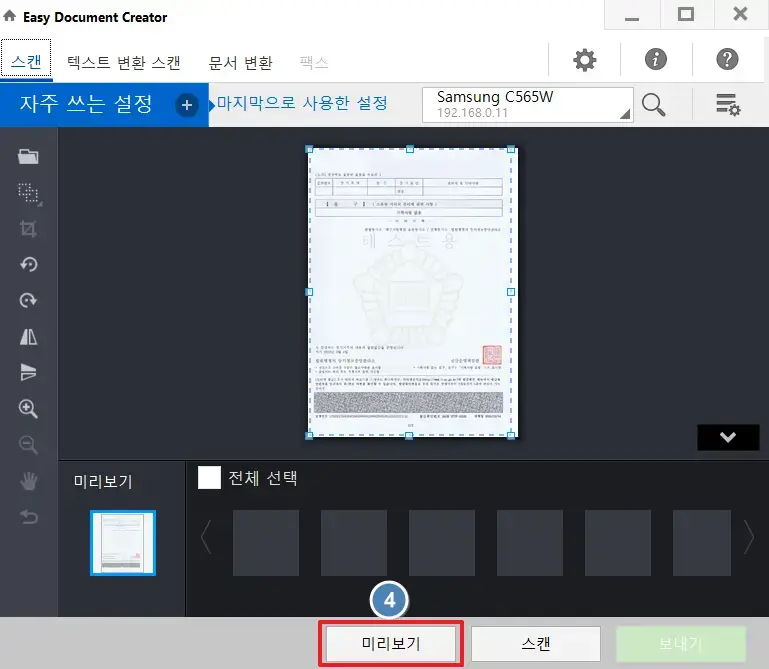Open the settings gear icon
This screenshot has height=669, width=769.
[585, 60]
